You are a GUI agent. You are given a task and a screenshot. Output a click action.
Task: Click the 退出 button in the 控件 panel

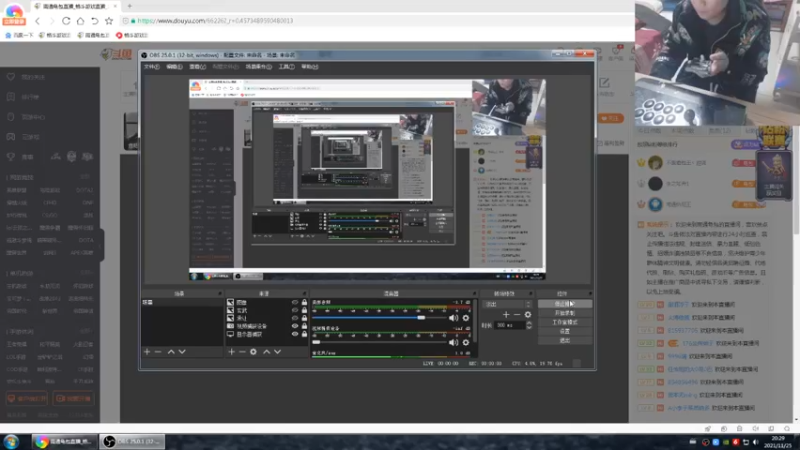[x=565, y=340]
